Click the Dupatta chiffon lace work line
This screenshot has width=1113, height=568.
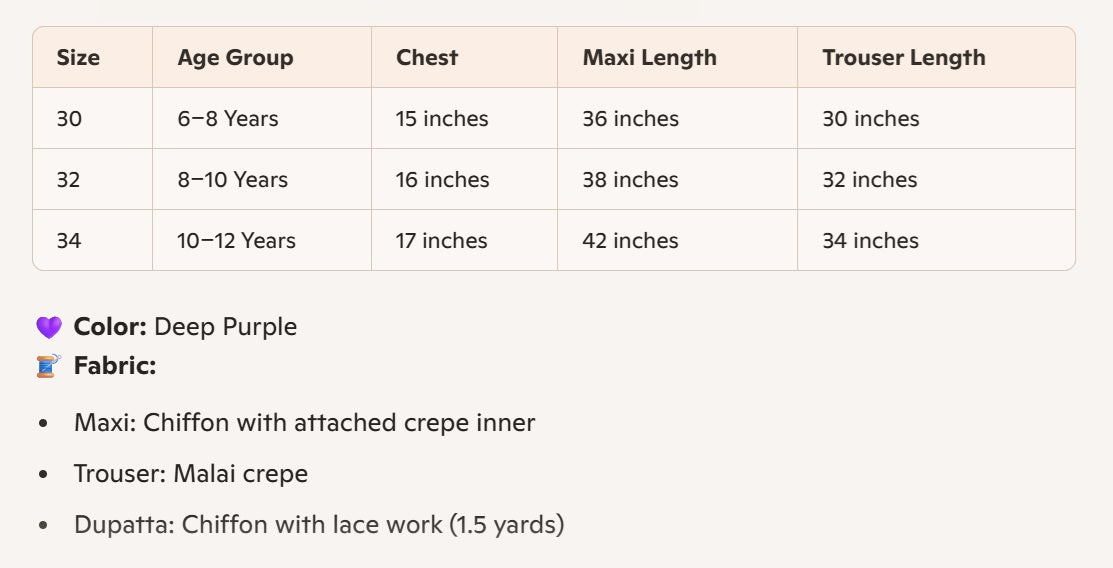tap(318, 524)
